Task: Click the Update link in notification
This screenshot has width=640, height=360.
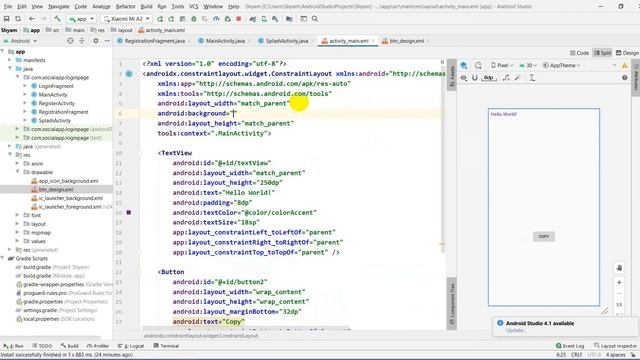Action: tap(516, 330)
